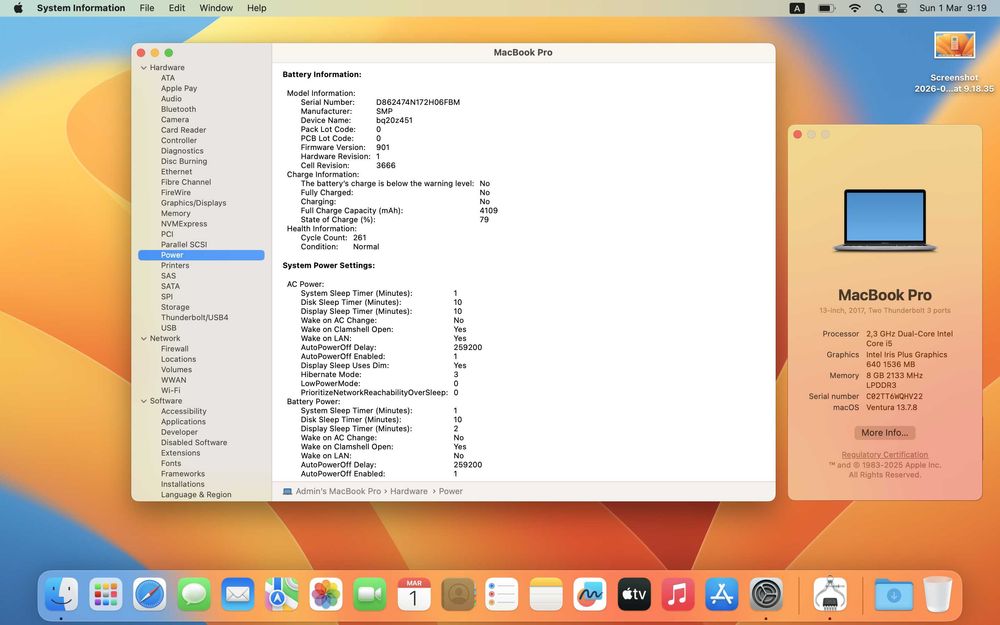The image size is (1000, 625).
Task: Open Calendar app in dock
Action: [414, 594]
